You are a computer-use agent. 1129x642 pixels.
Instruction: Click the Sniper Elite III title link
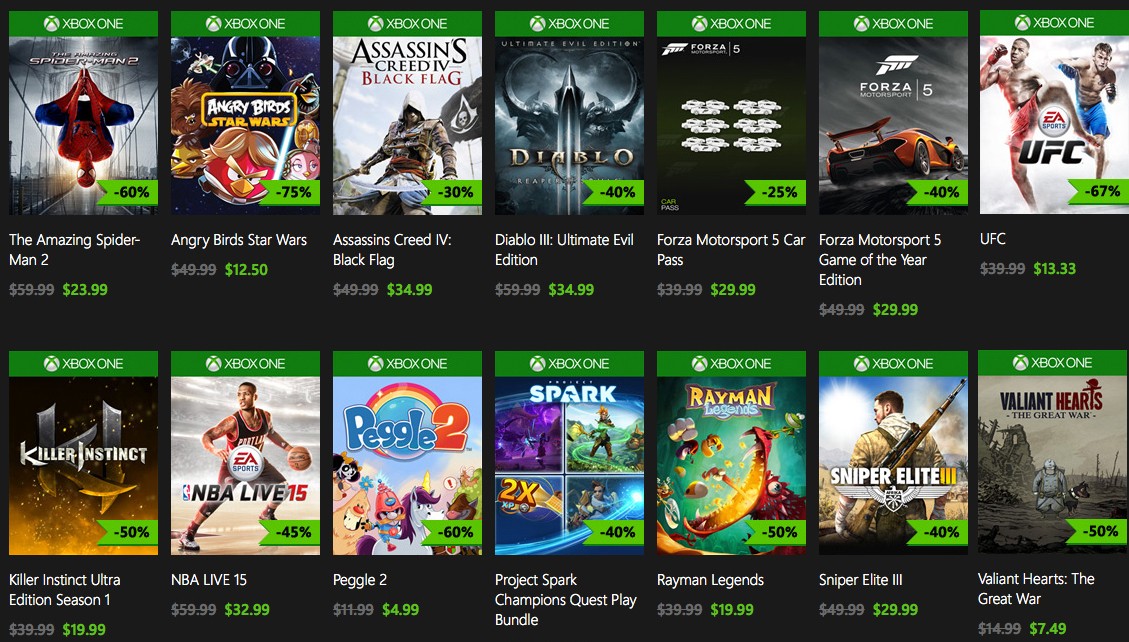[x=861, y=580]
